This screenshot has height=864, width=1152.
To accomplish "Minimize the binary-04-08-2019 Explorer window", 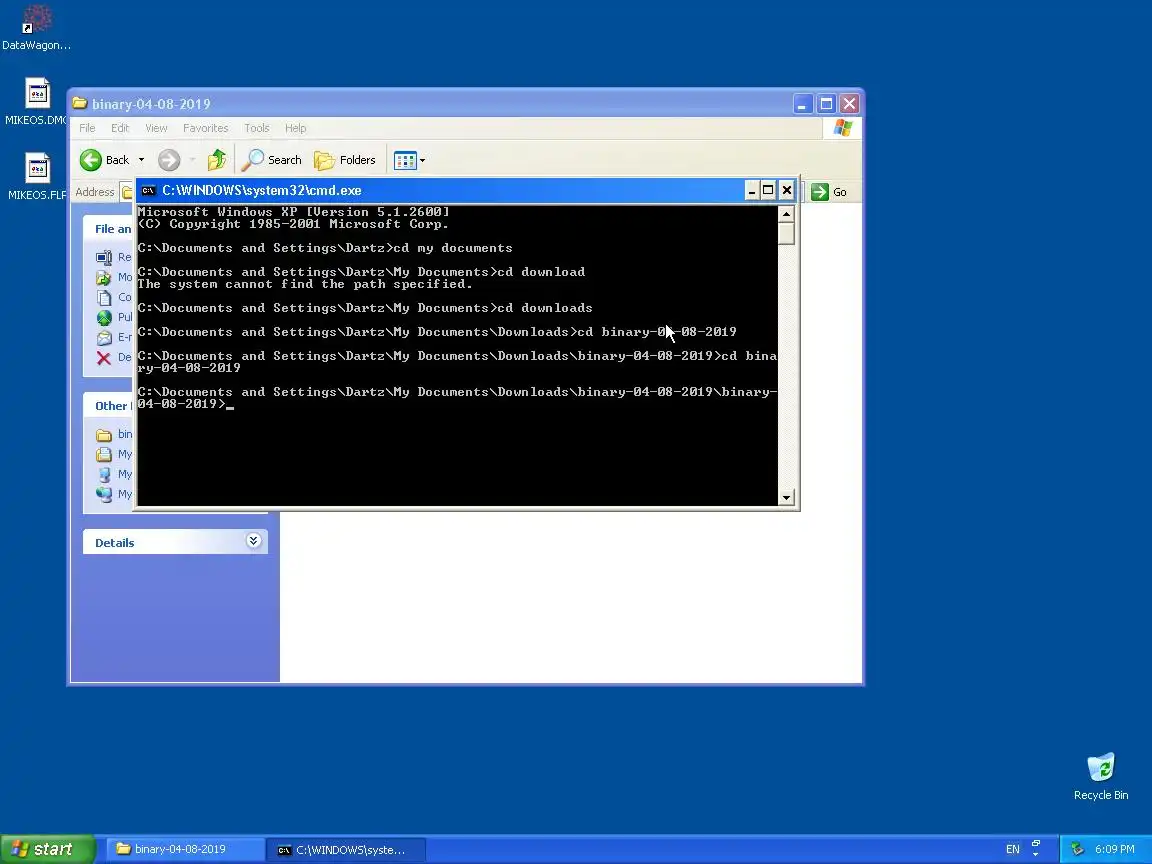I will pos(802,104).
